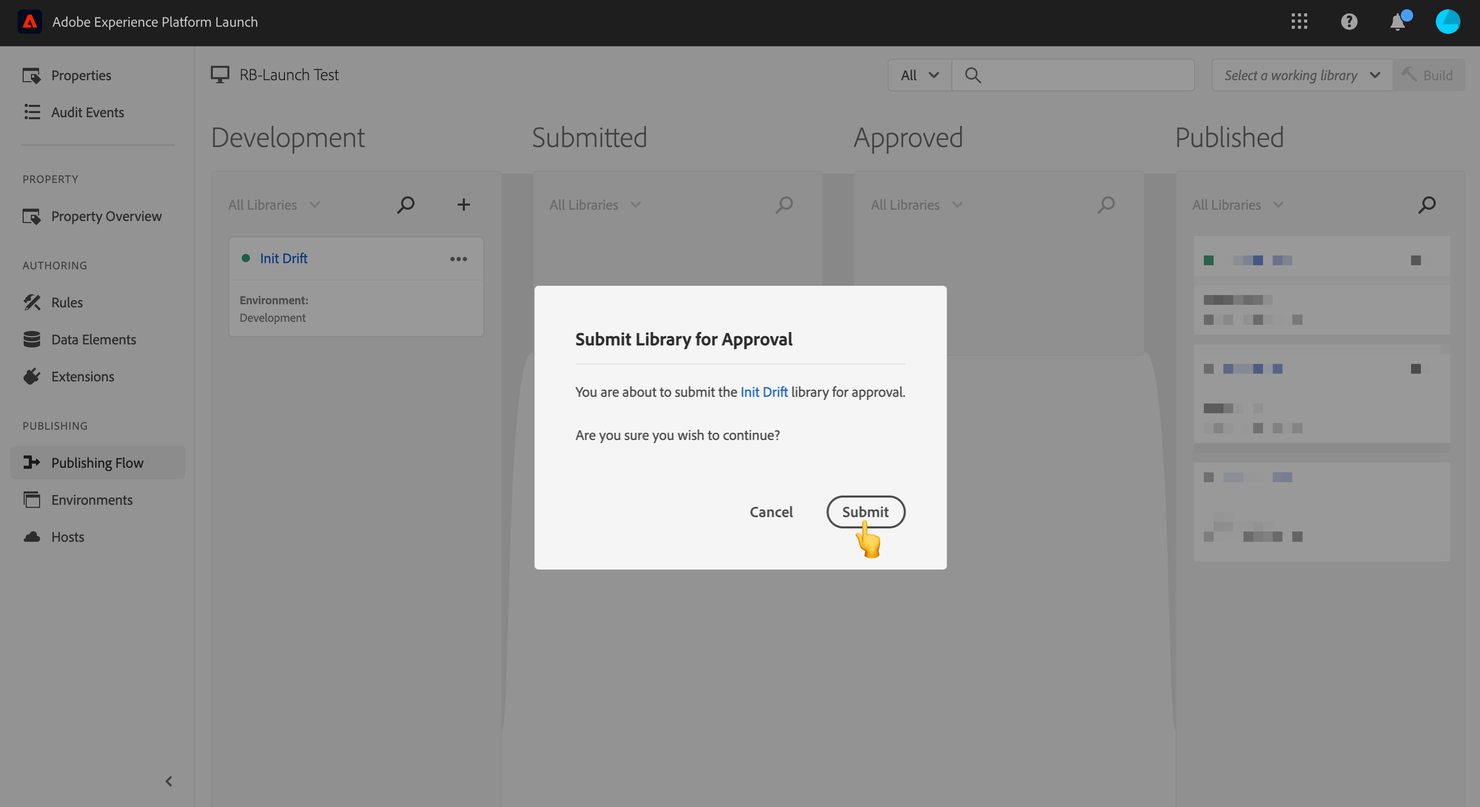1480x807 pixels.
Task: Select Publishing Flow in sidebar
Action: [97, 462]
